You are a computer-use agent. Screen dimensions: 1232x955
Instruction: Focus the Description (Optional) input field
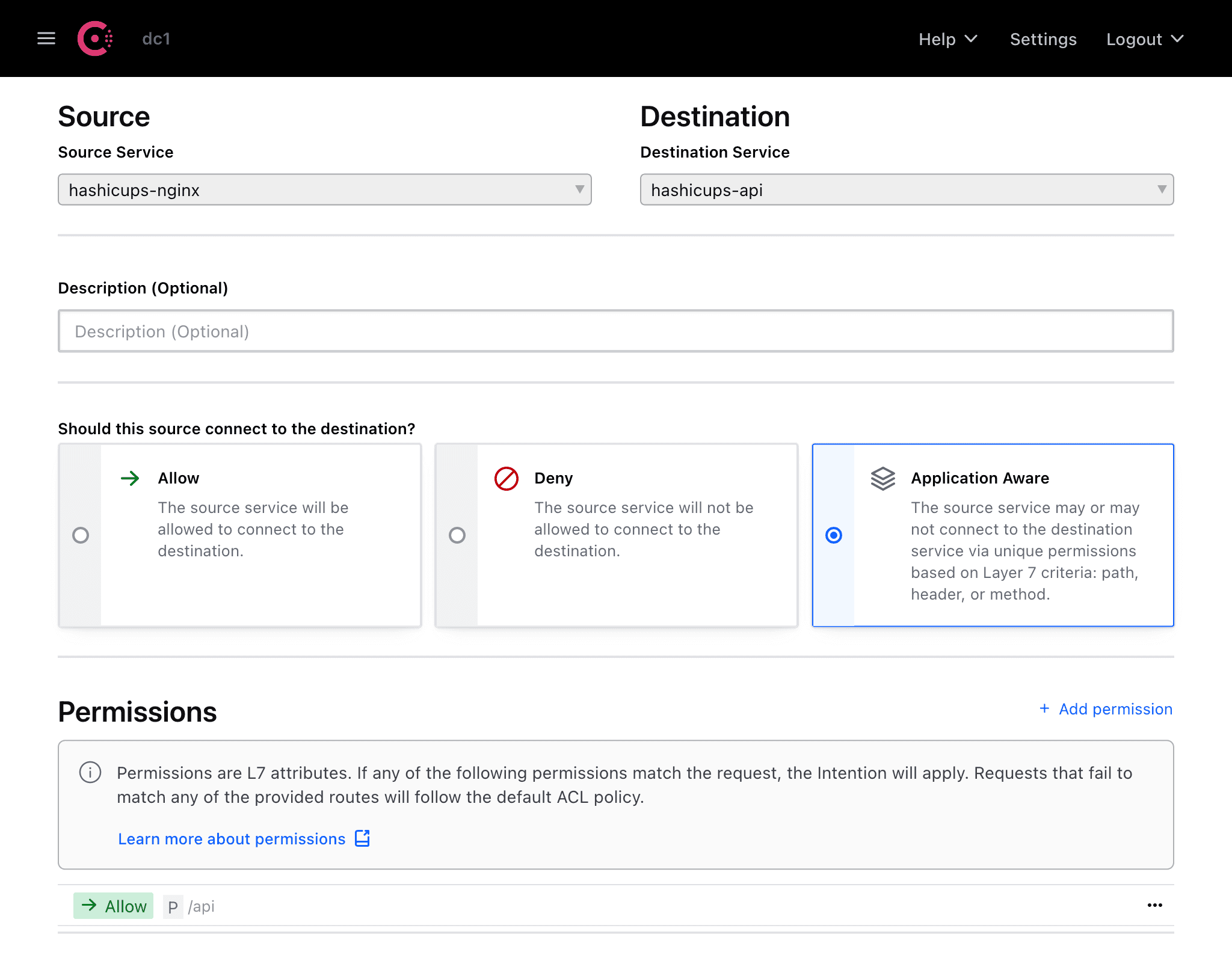coord(616,331)
